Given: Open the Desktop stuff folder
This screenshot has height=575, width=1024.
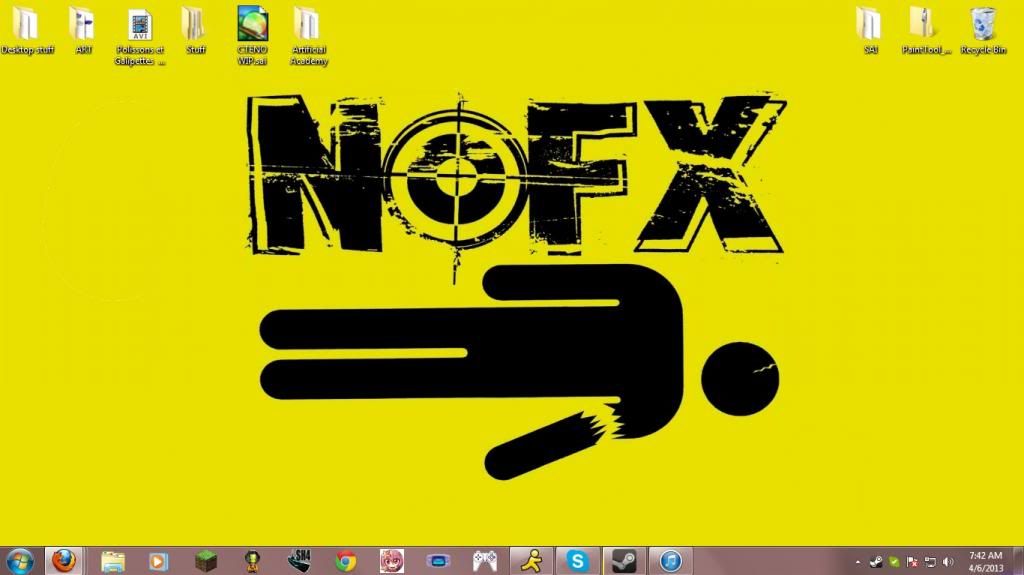Looking at the screenshot, I should pos(27,31).
